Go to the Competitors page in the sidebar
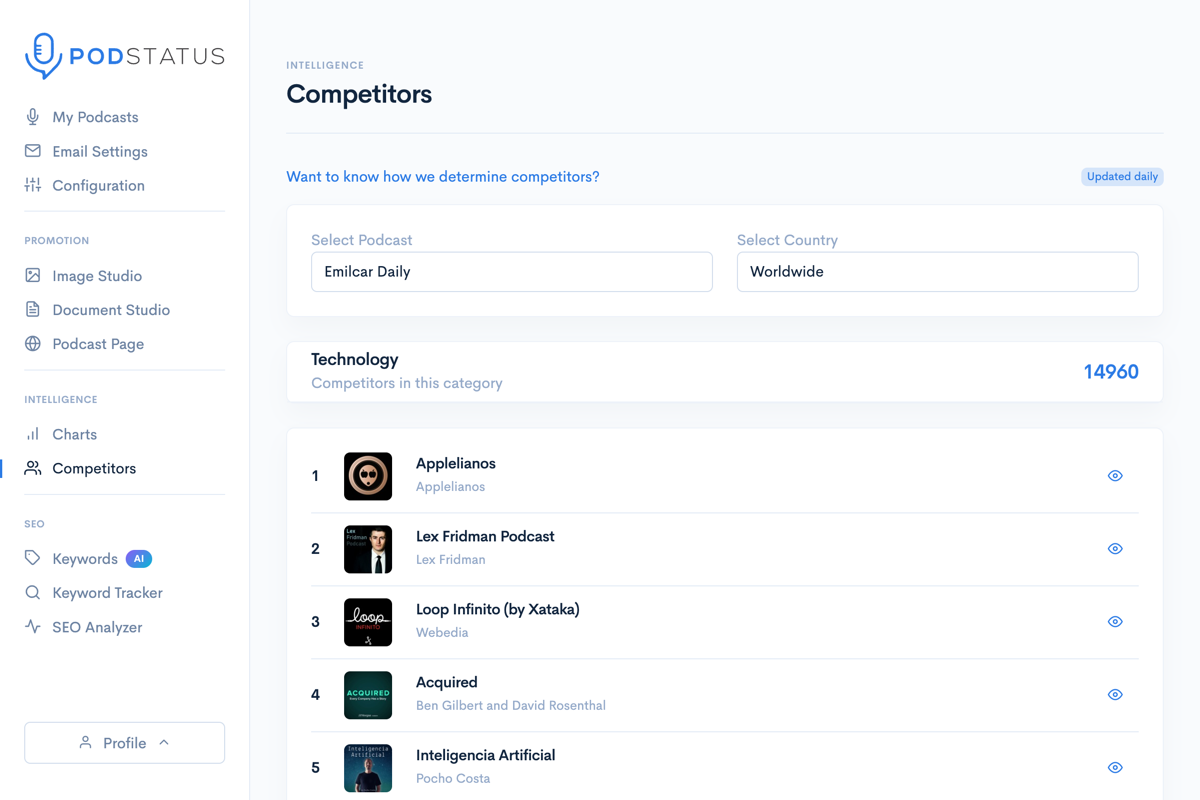The height and width of the screenshot is (800, 1200). coord(94,468)
